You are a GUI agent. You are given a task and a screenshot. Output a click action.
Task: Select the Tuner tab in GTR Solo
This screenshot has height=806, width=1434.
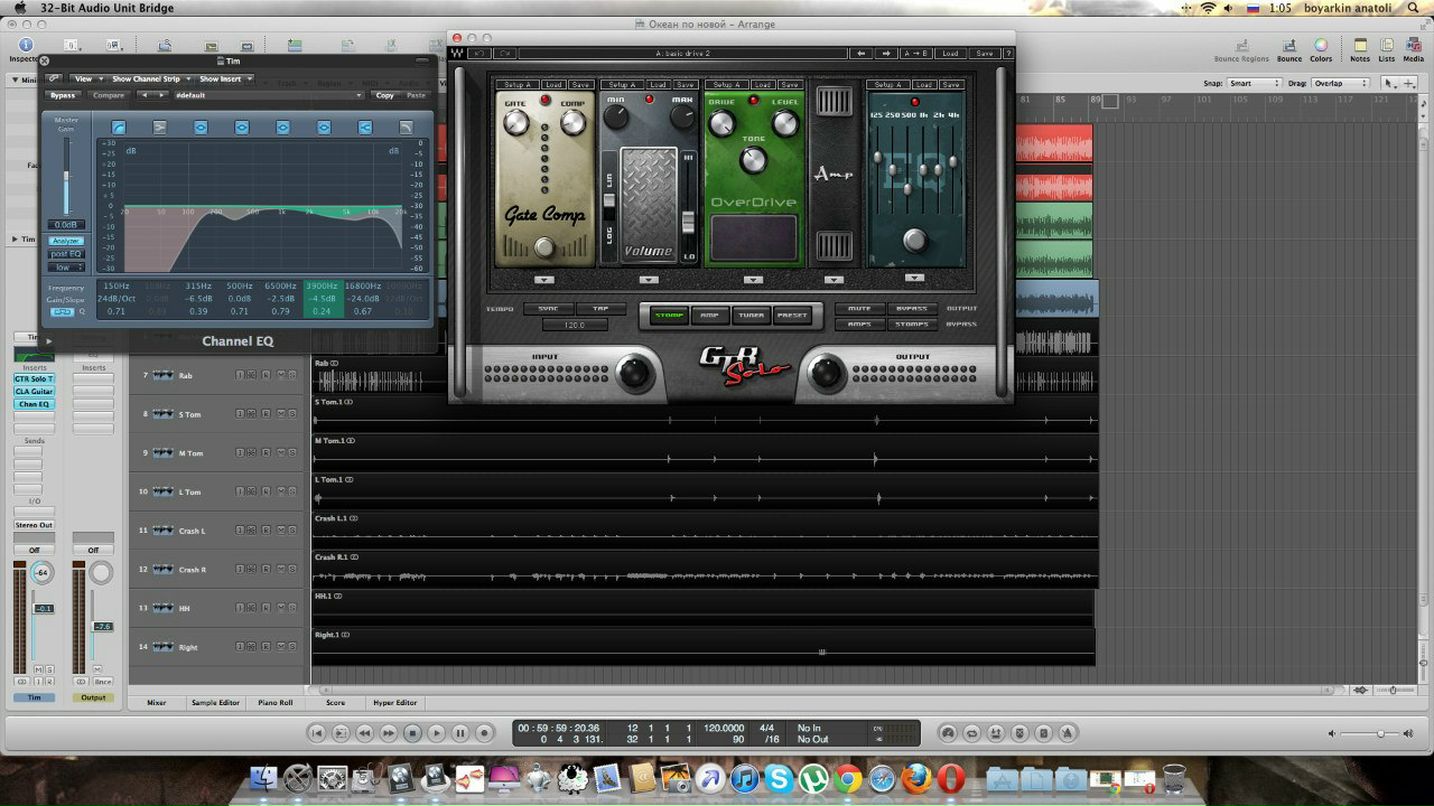(x=750, y=316)
